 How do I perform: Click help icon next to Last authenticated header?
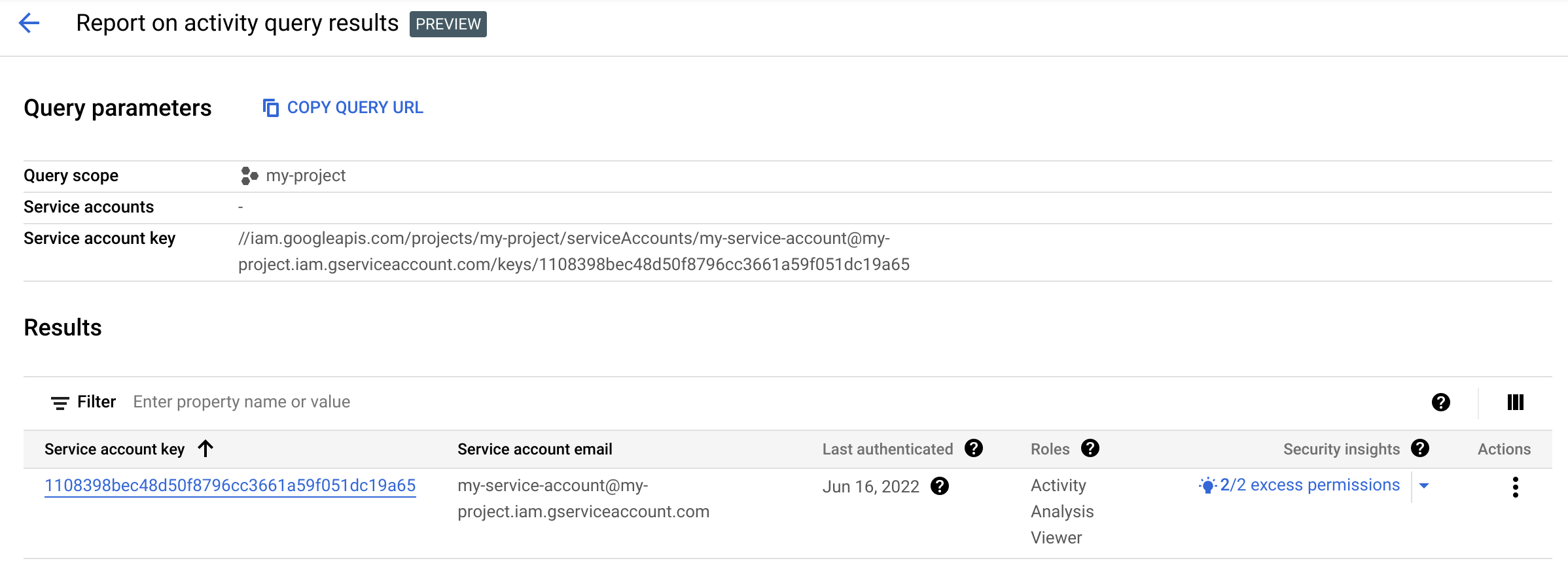point(973,449)
